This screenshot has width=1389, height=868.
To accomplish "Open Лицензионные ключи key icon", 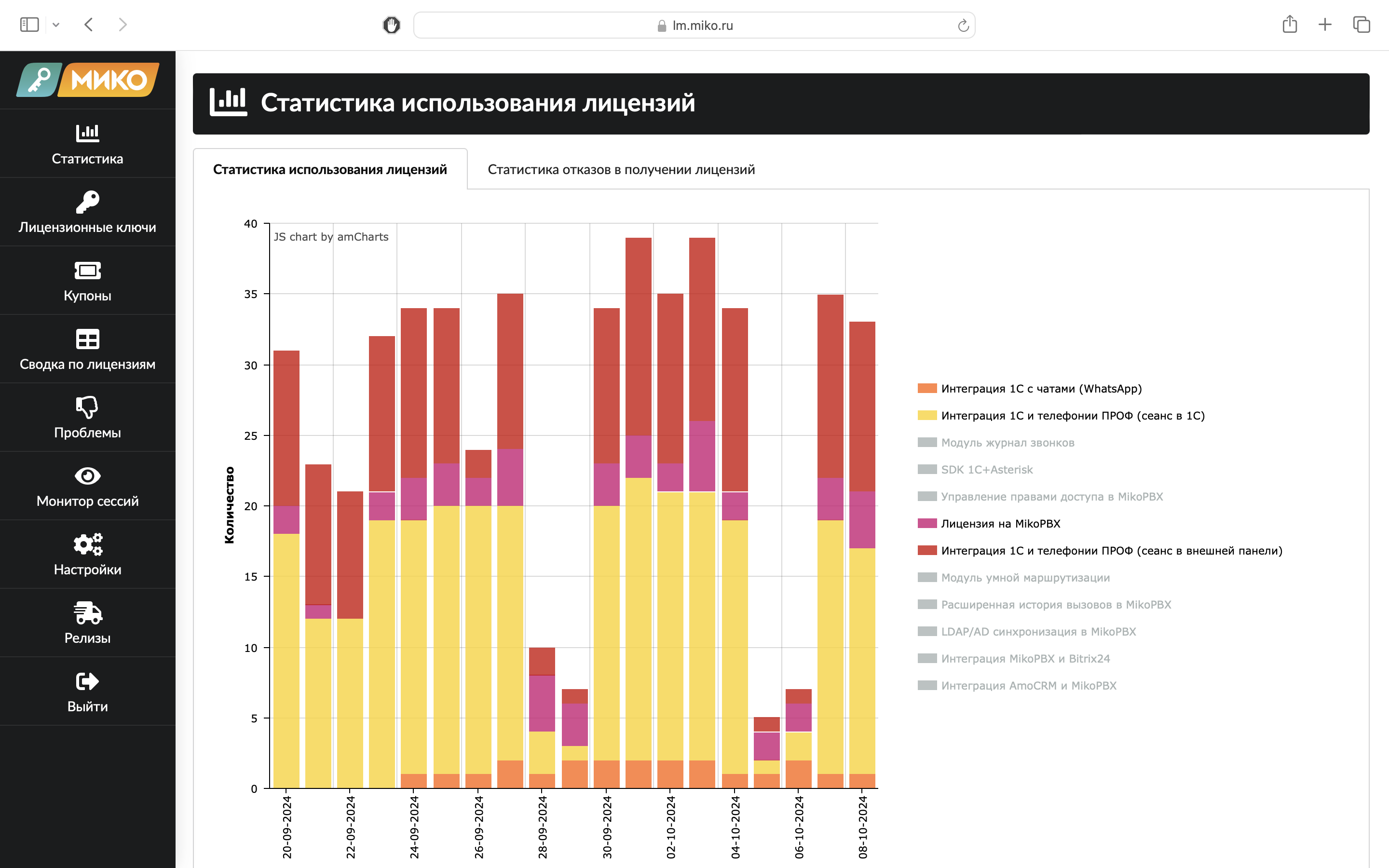I will [x=87, y=202].
